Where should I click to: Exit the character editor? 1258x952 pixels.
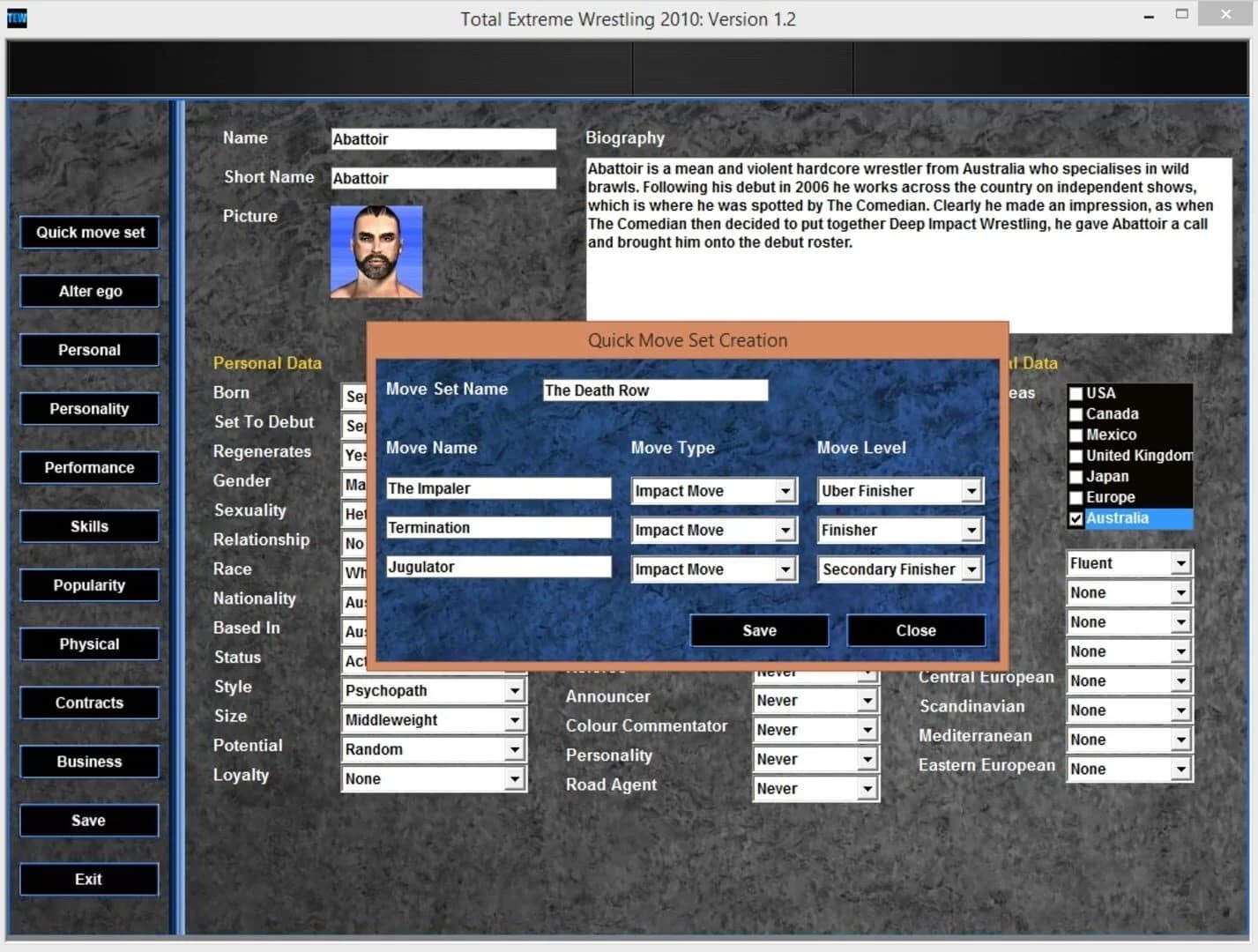(x=89, y=879)
